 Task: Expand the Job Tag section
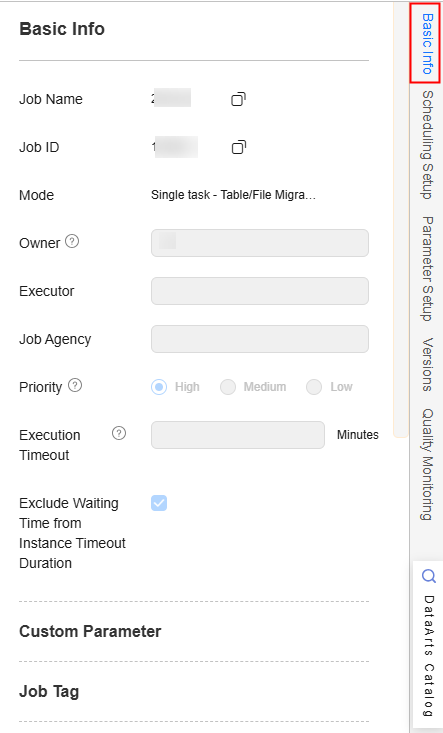pos(49,691)
